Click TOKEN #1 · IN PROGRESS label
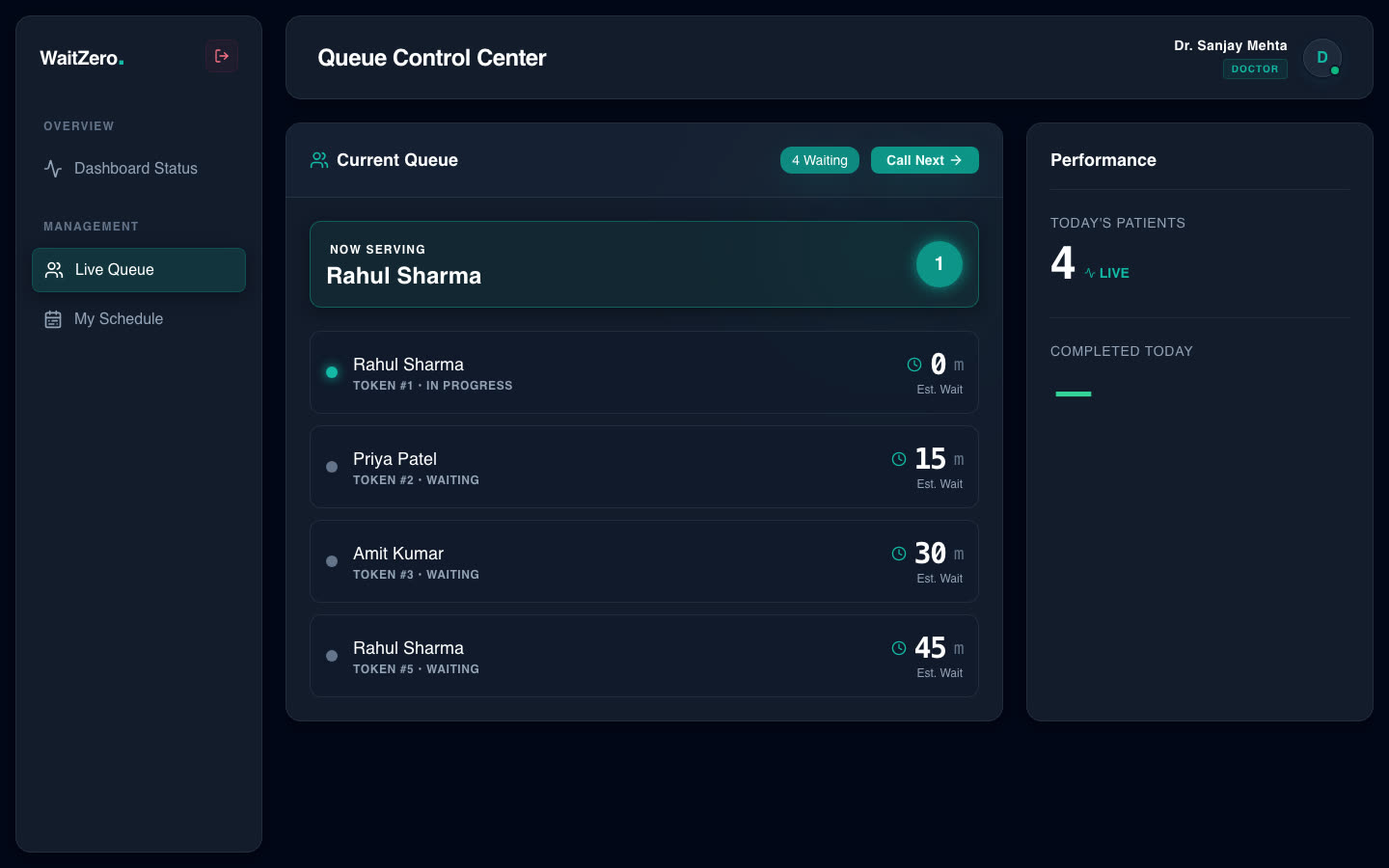The width and height of the screenshot is (1389, 868). tap(433, 386)
